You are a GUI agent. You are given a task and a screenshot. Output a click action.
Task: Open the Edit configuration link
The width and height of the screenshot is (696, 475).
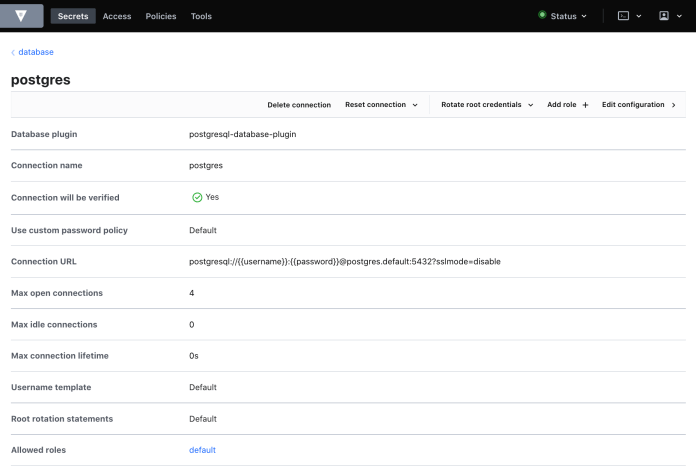[633, 105]
